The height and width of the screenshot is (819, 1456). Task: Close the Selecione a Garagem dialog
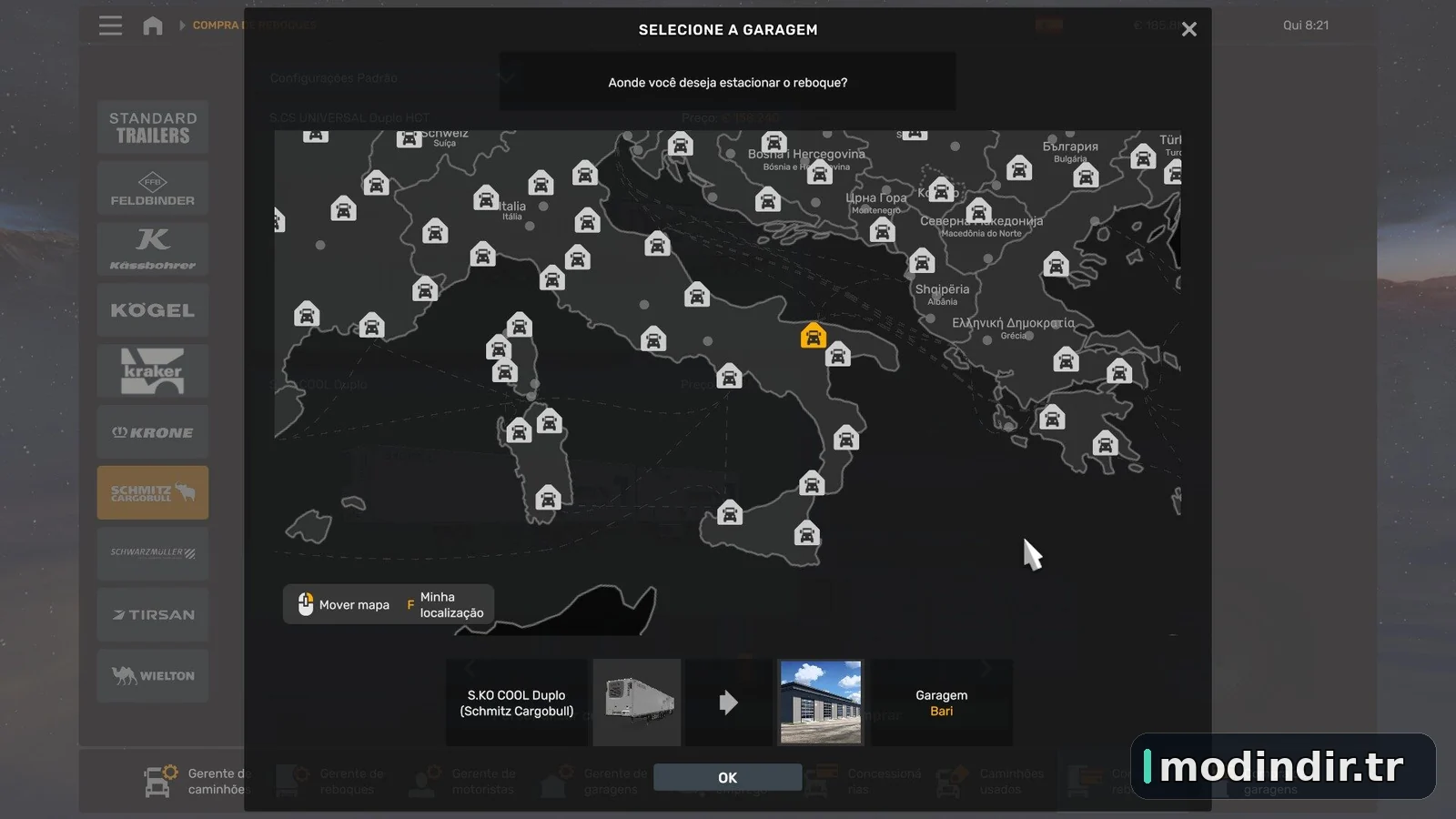pos(1189,29)
